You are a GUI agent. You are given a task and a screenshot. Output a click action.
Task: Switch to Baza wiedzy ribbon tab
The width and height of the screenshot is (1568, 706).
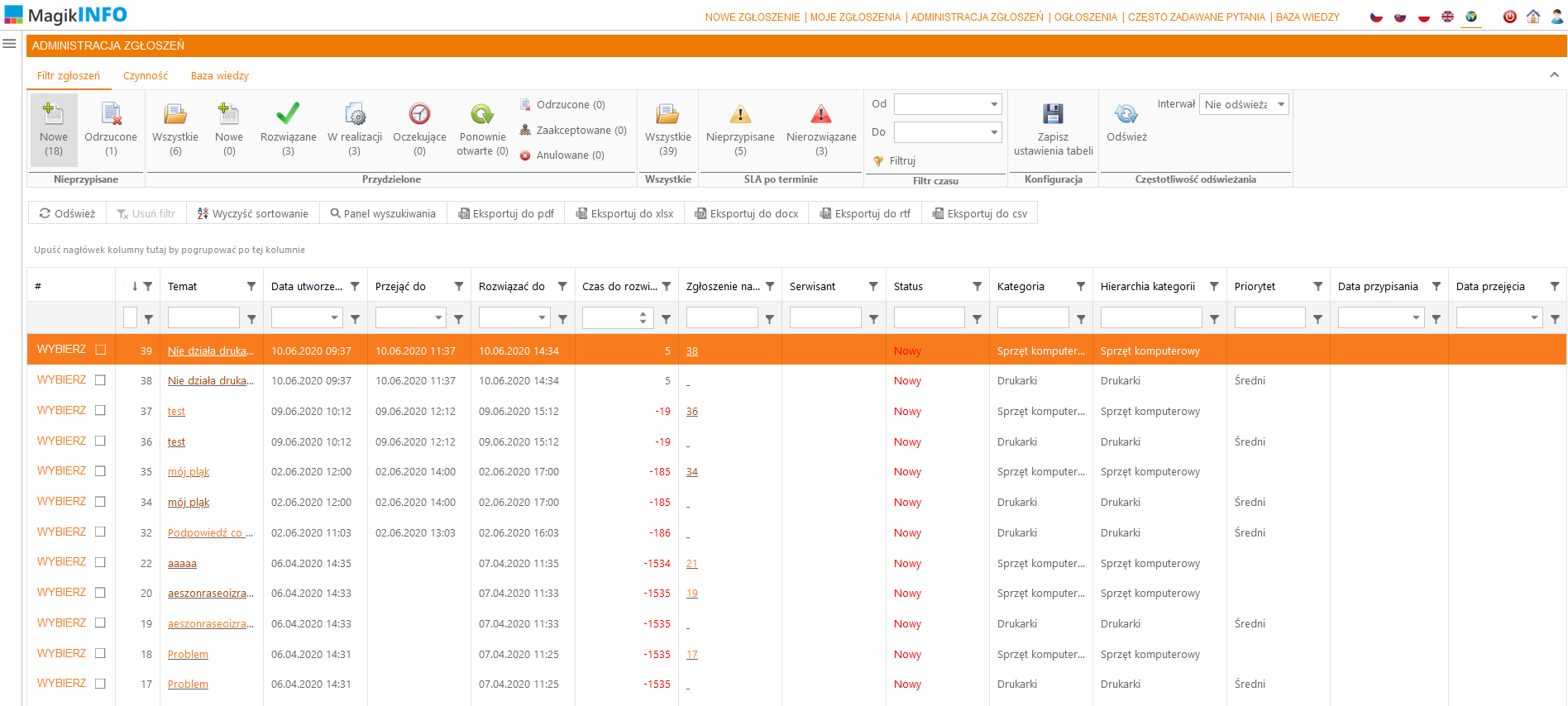[220, 75]
